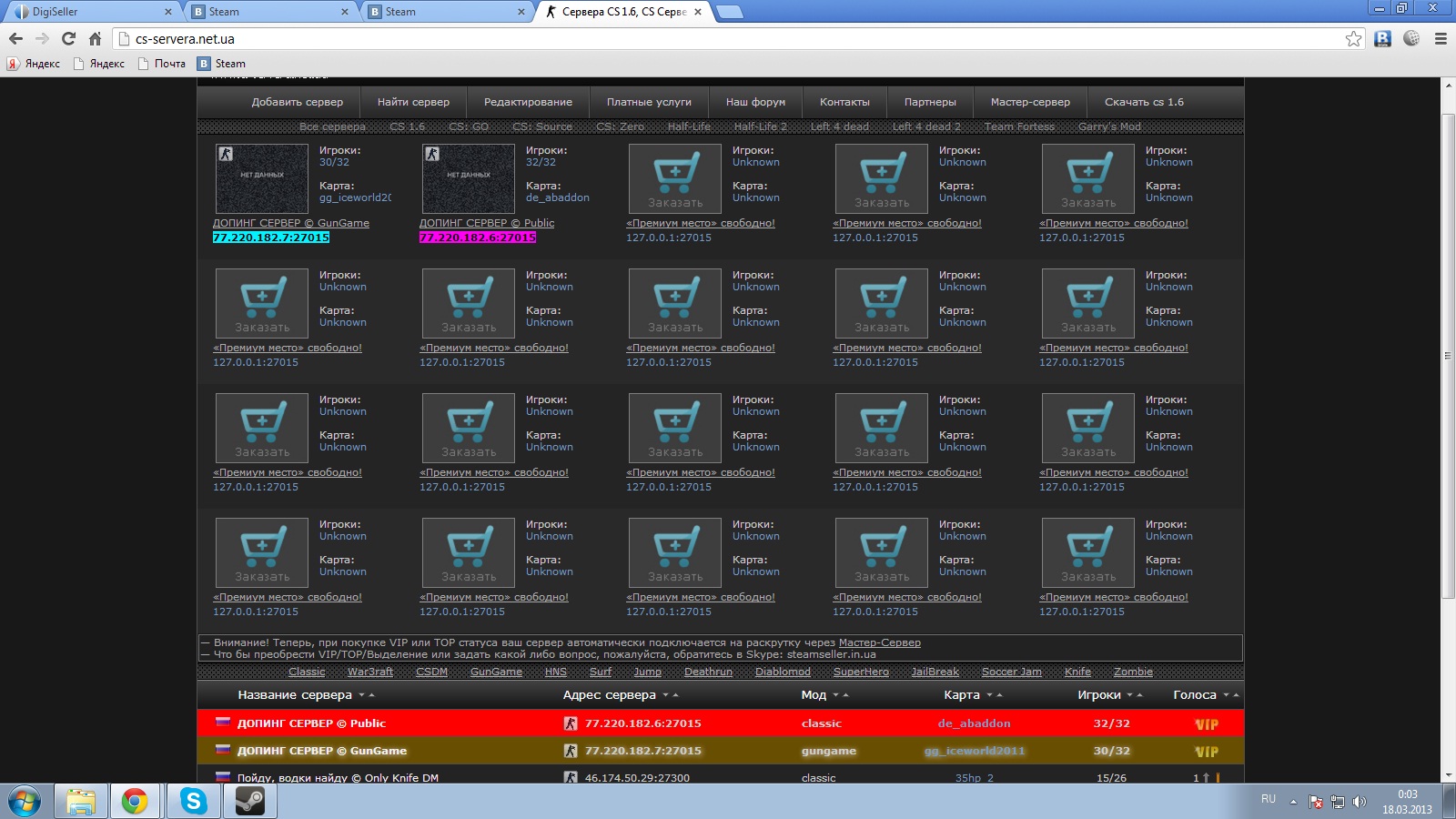Open the Мастер-Сервер link in notice

tap(879, 642)
